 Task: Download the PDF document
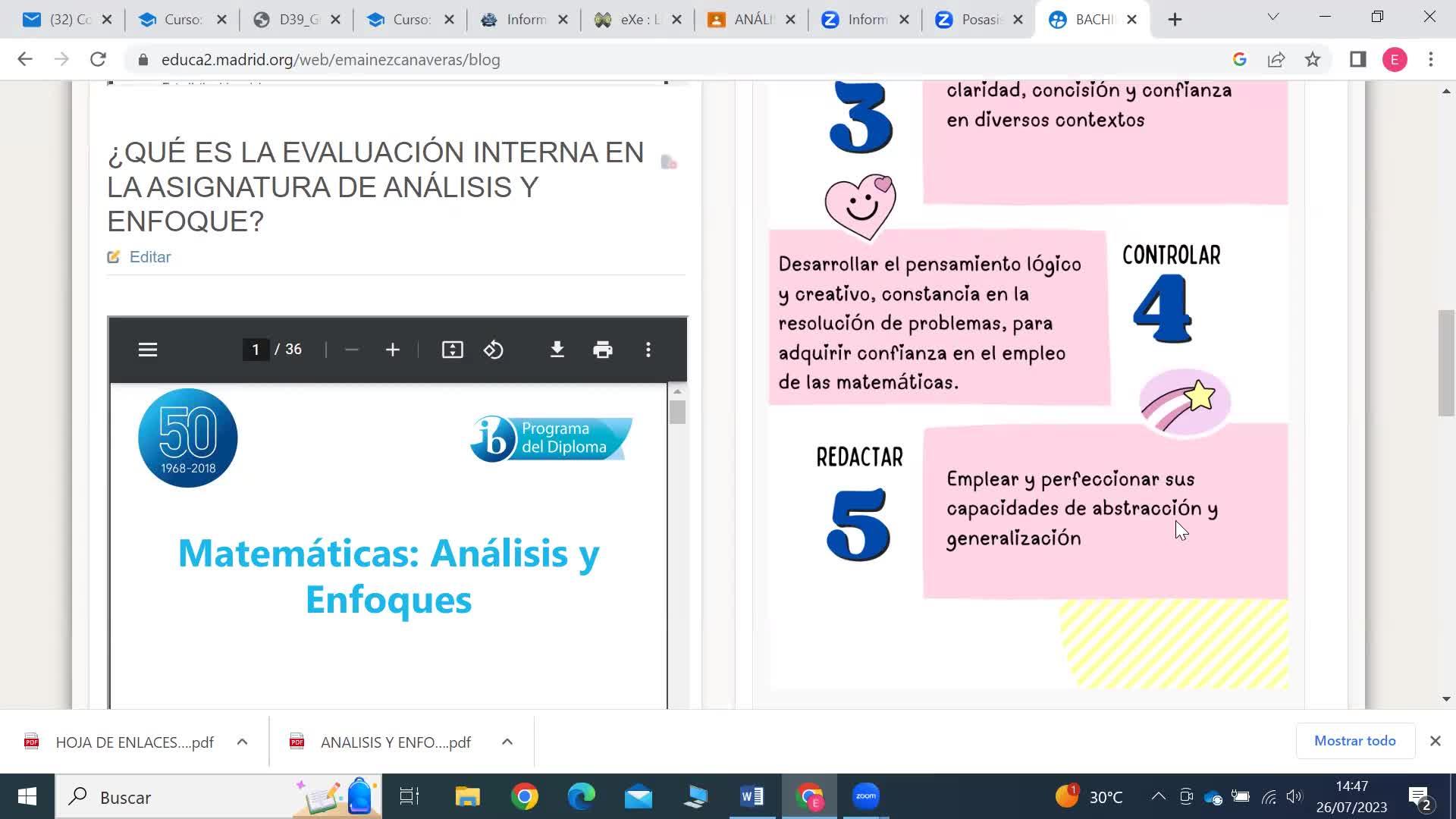557,350
